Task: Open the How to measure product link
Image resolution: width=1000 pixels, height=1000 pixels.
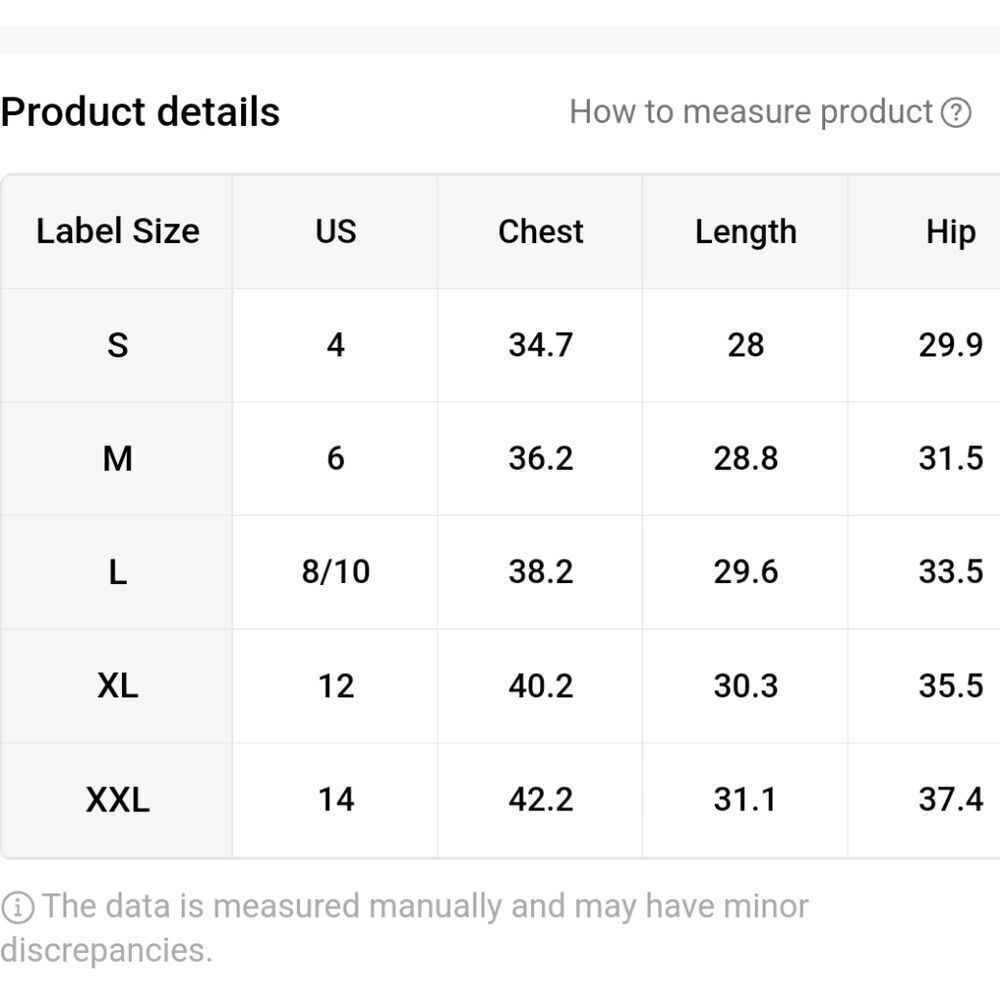Action: click(x=750, y=112)
